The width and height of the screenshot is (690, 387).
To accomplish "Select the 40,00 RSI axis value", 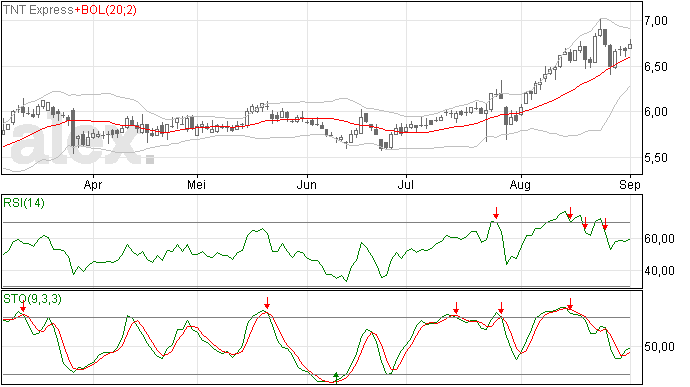I will pyautogui.click(x=659, y=271).
